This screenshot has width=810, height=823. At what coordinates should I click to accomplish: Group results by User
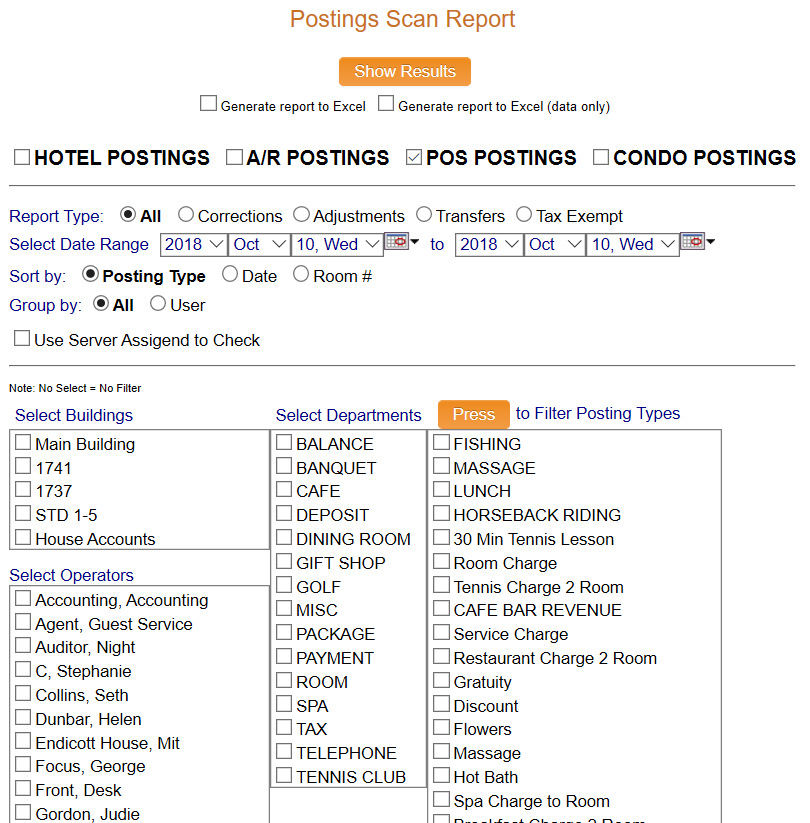[158, 305]
